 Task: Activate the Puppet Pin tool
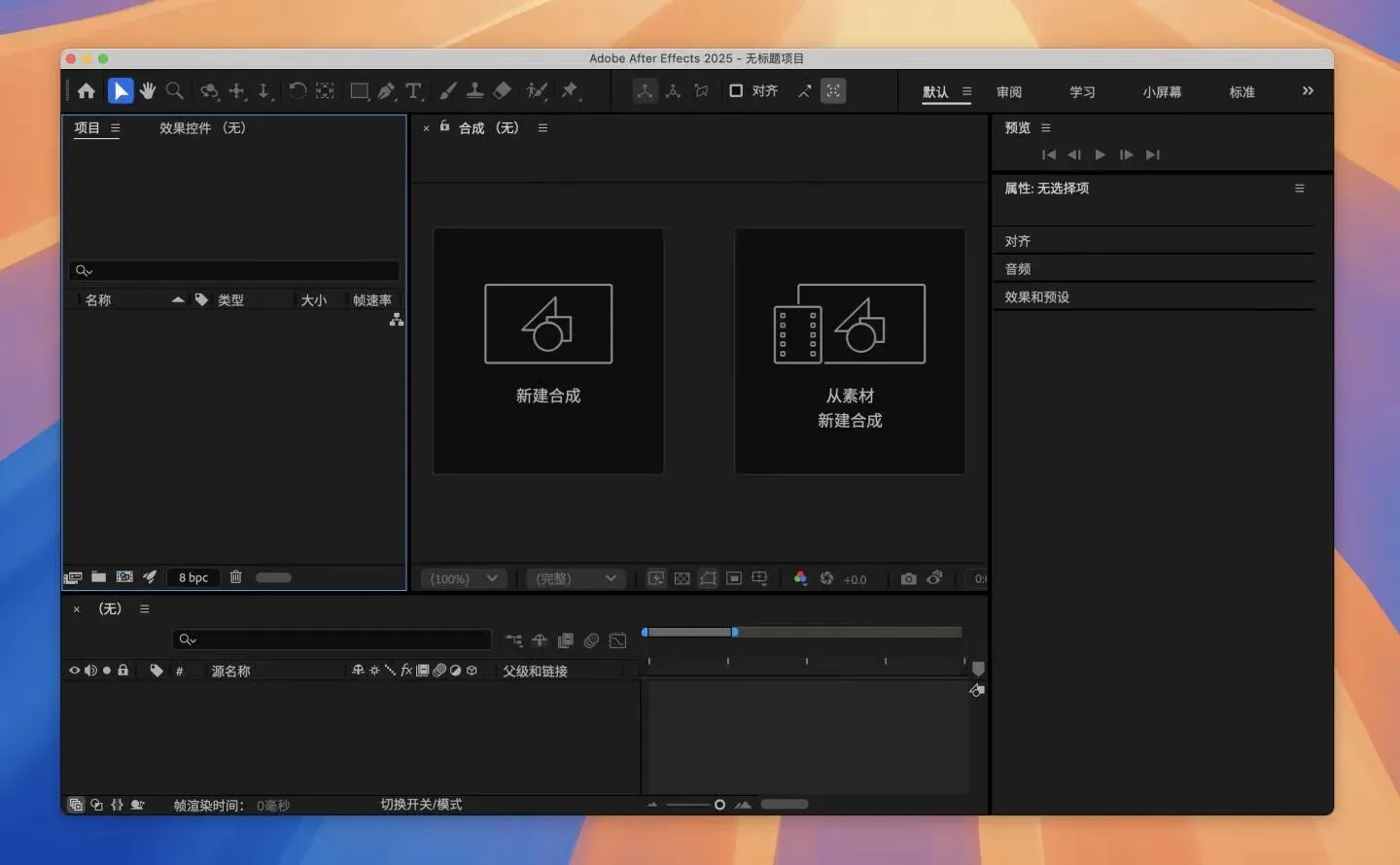[x=570, y=91]
